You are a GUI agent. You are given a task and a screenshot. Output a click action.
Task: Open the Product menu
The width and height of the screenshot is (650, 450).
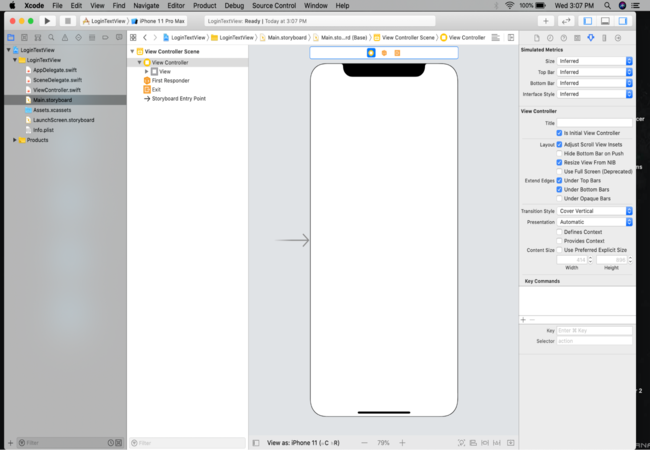pos(204,5)
